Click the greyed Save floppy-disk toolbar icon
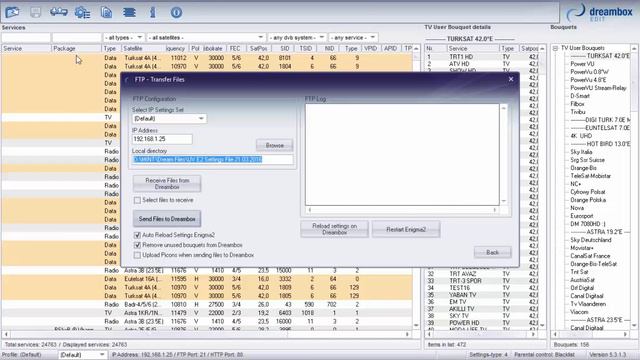This screenshot has height=360, width=640. [x=36, y=12]
